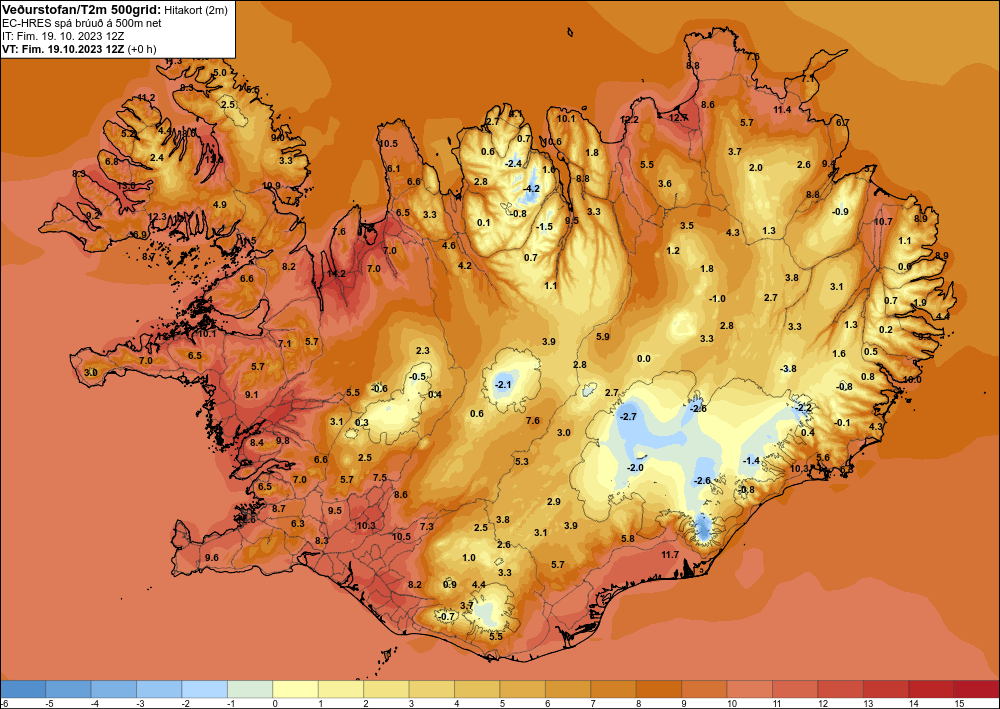1000x709 pixels.
Task: Click the 14.2 temperature value
Action: [336, 274]
